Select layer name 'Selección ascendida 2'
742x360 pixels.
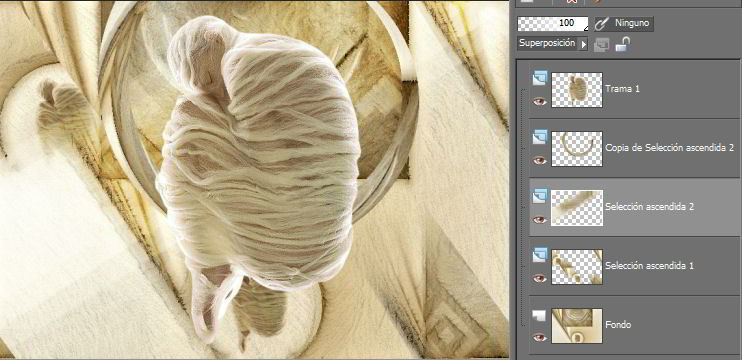650,207
